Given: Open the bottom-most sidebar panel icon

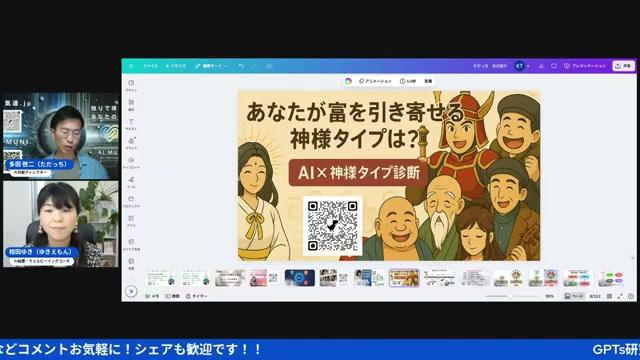Looking at the screenshot, I should (131, 264).
